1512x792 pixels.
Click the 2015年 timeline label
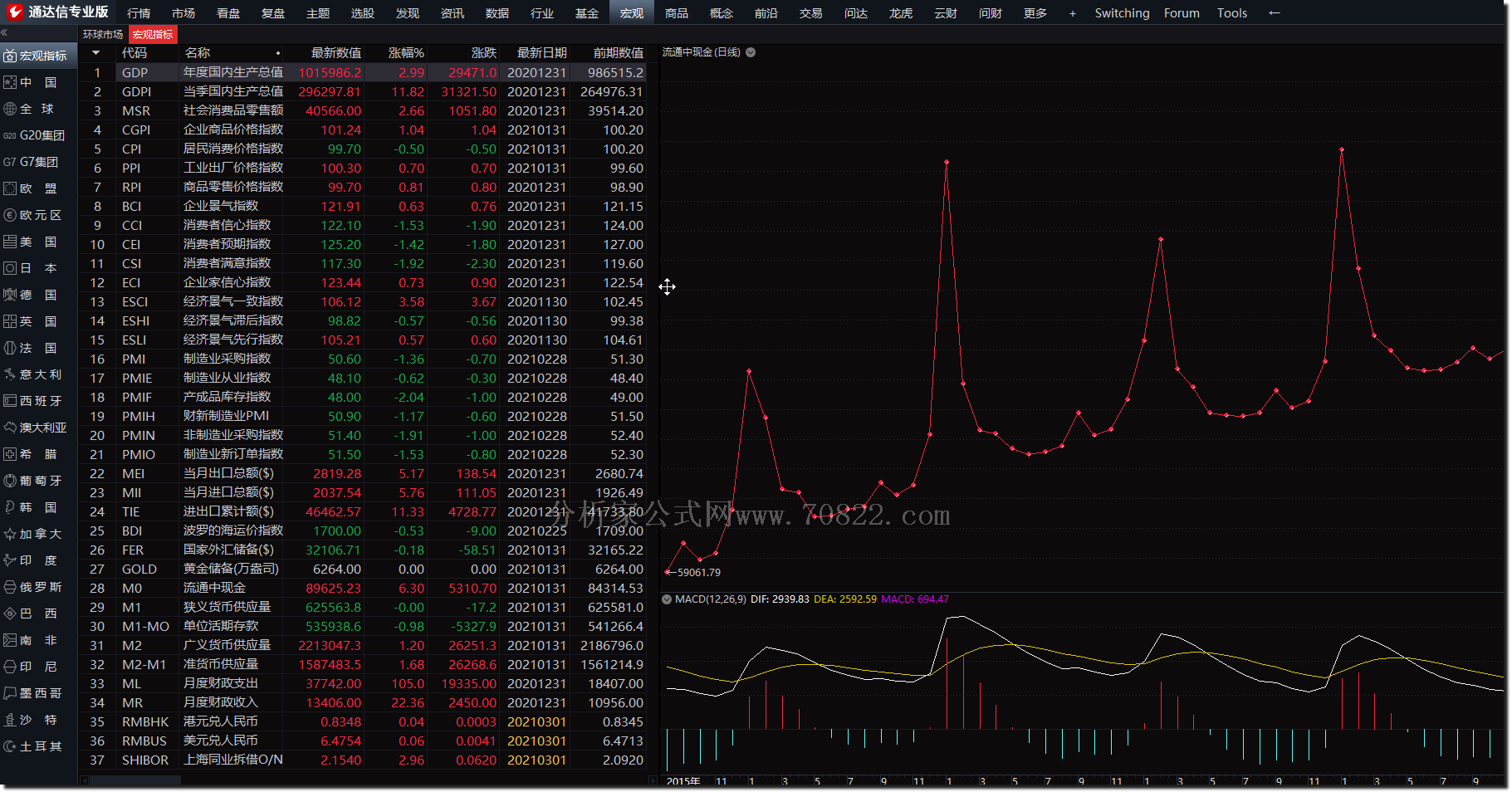[x=683, y=781]
